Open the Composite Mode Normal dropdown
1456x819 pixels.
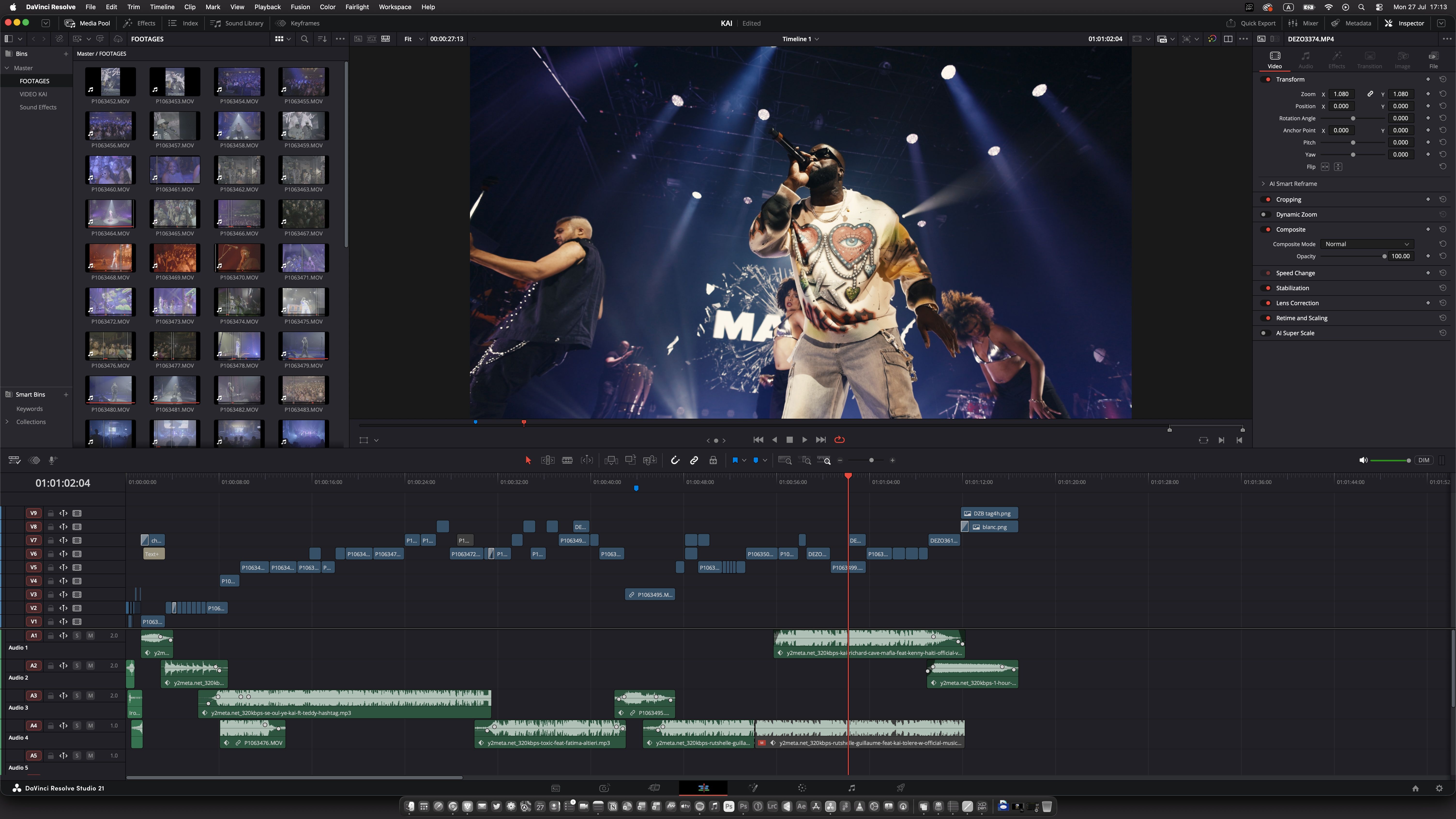(x=1367, y=244)
